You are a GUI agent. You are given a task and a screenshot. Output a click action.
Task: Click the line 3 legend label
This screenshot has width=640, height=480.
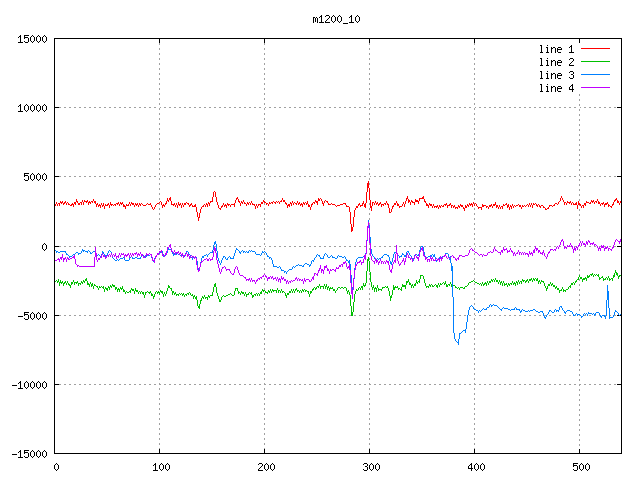(556, 75)
